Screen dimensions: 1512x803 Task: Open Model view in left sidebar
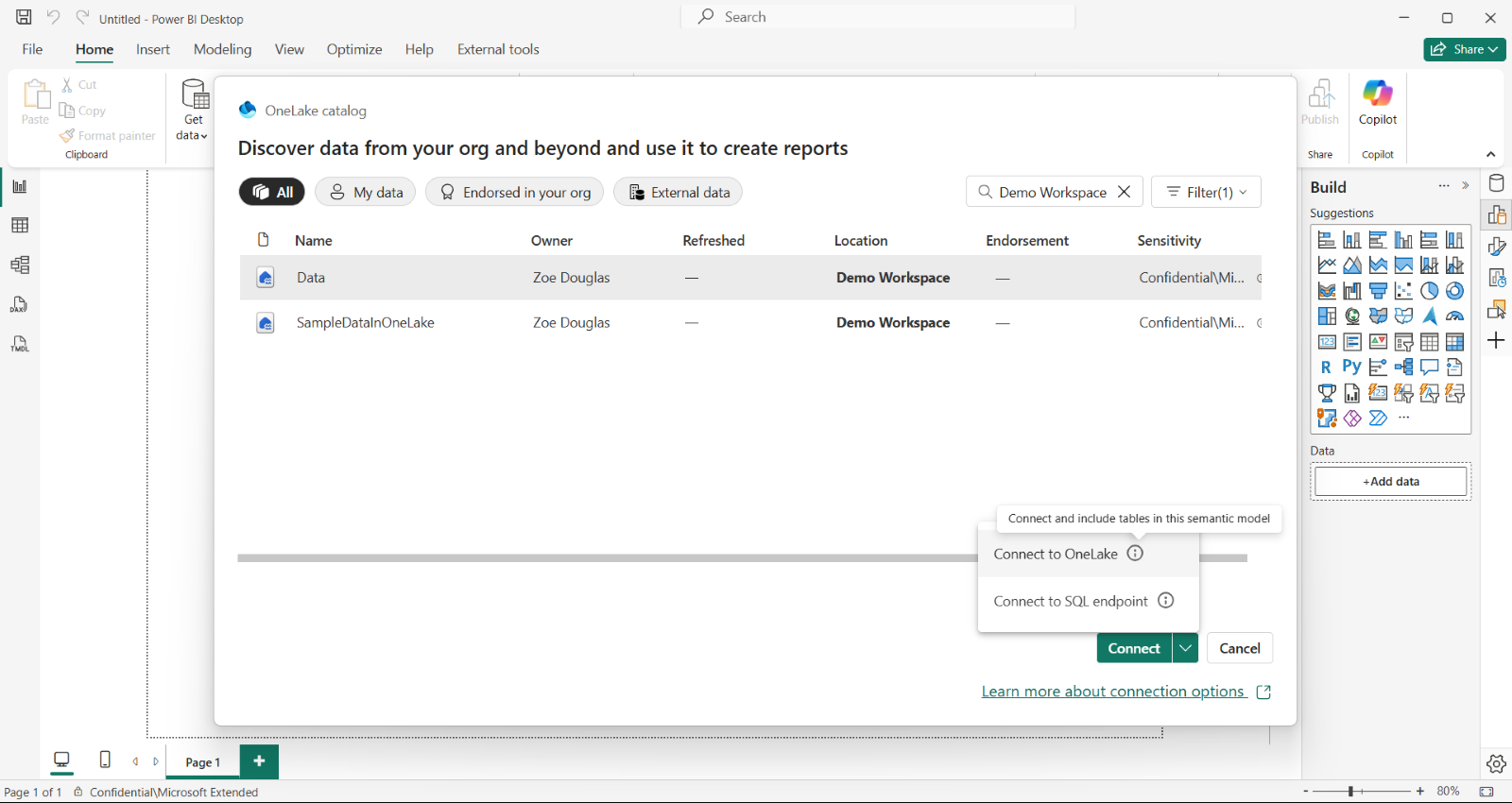[20, 265]
